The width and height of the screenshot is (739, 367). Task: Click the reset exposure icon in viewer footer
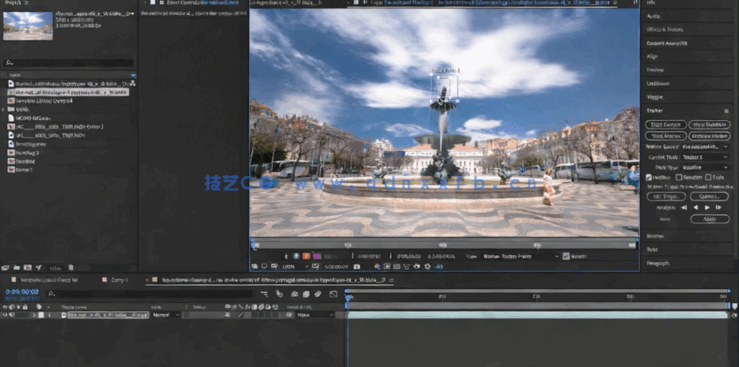pyautogui.click(x=427, y=267)
